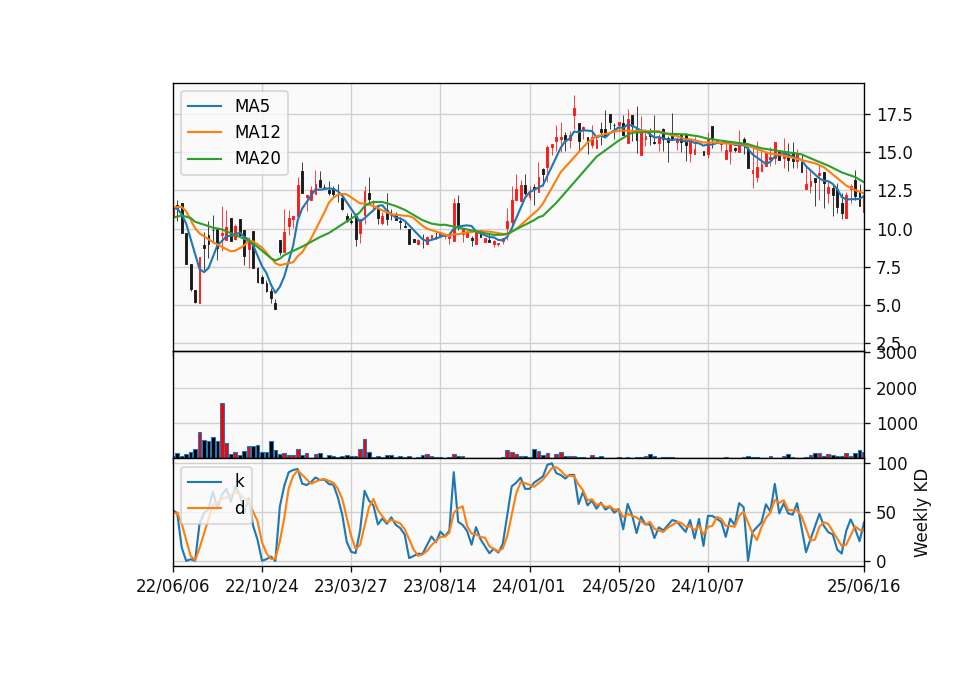Click the 10.0 price axis tick

pos(894,230)
